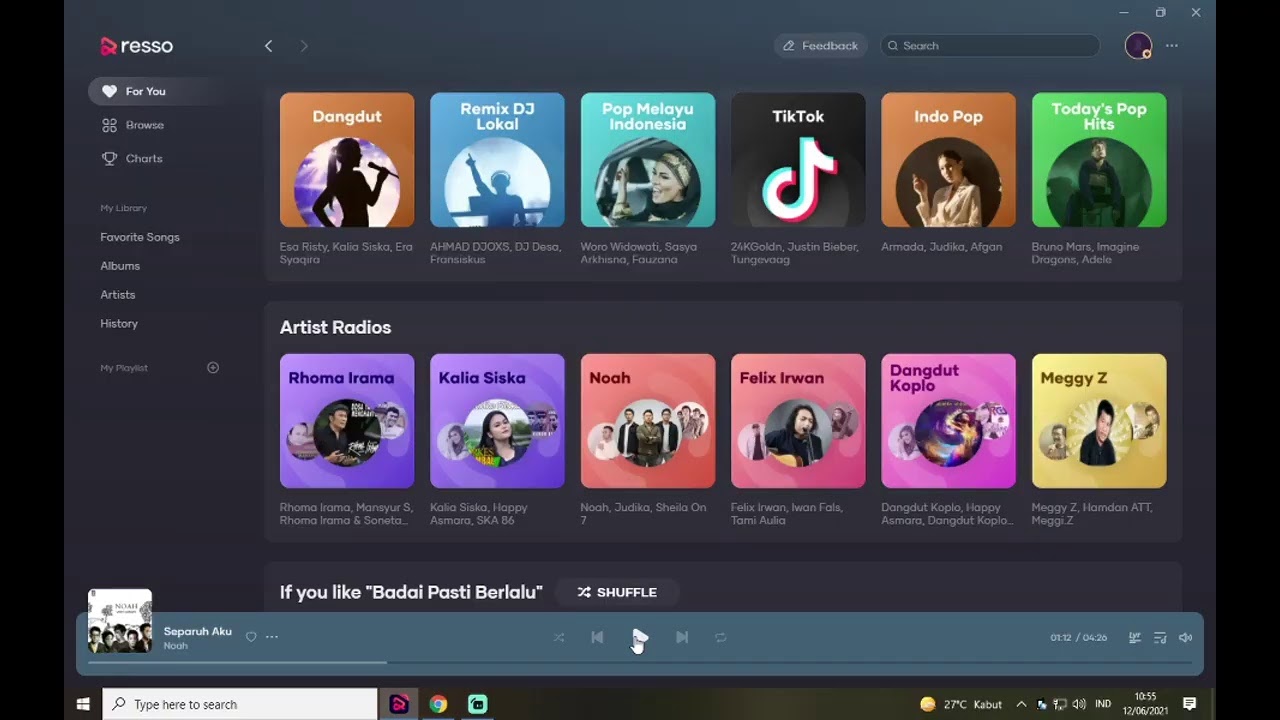Open the taskbar volume control
The height and width of the screenshot is (720, 1280).
[x=1079, y=704]
